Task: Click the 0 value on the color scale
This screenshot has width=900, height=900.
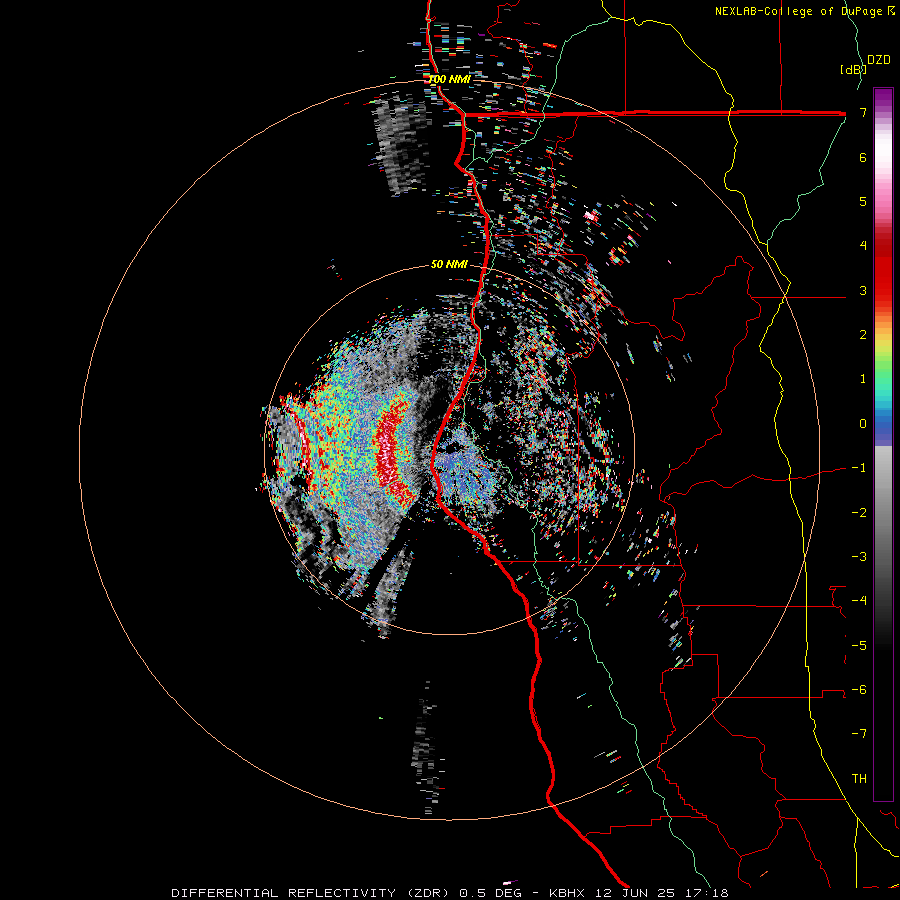Action: 863,424
